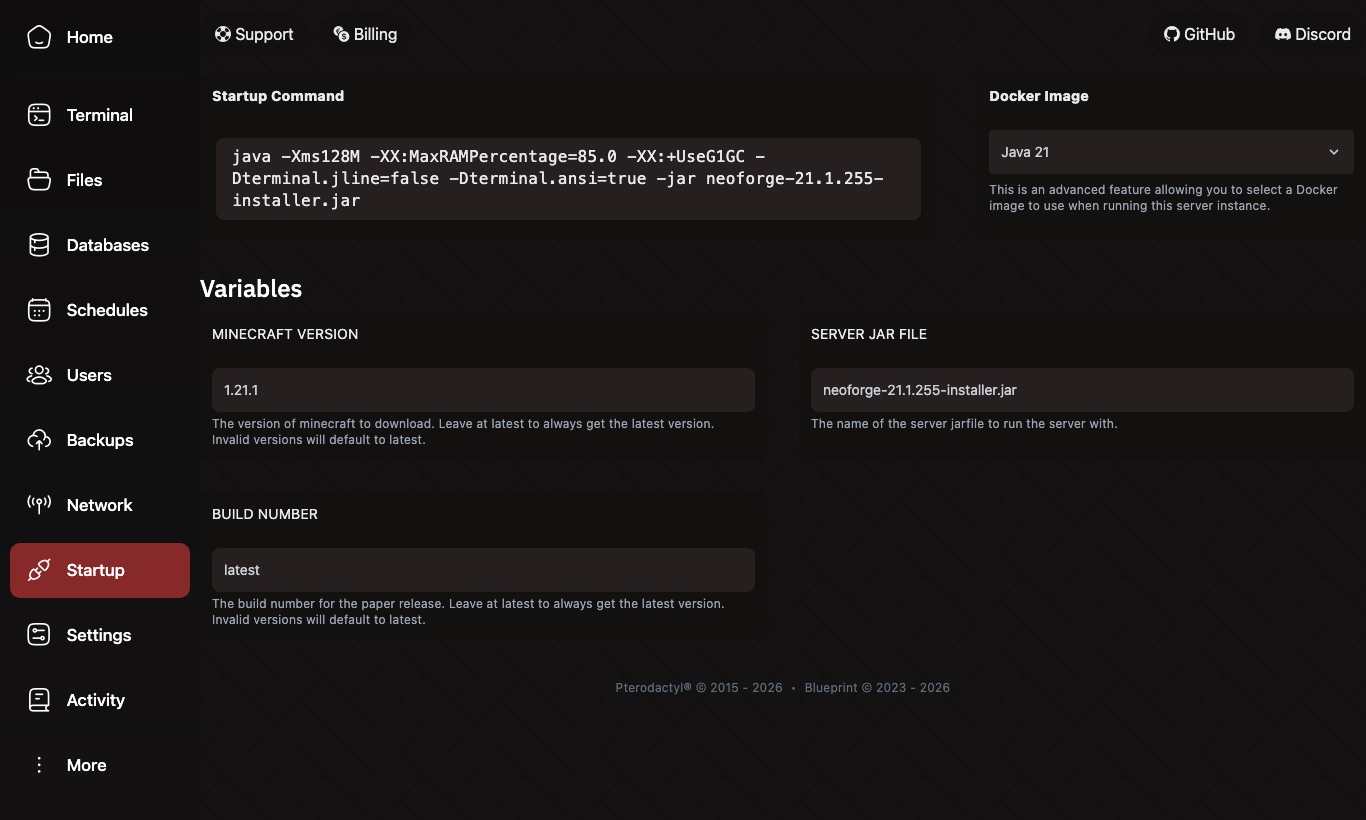Click the Docker Image dropdown chevron
1366x820 pixels.
[x=1334, y=152]
